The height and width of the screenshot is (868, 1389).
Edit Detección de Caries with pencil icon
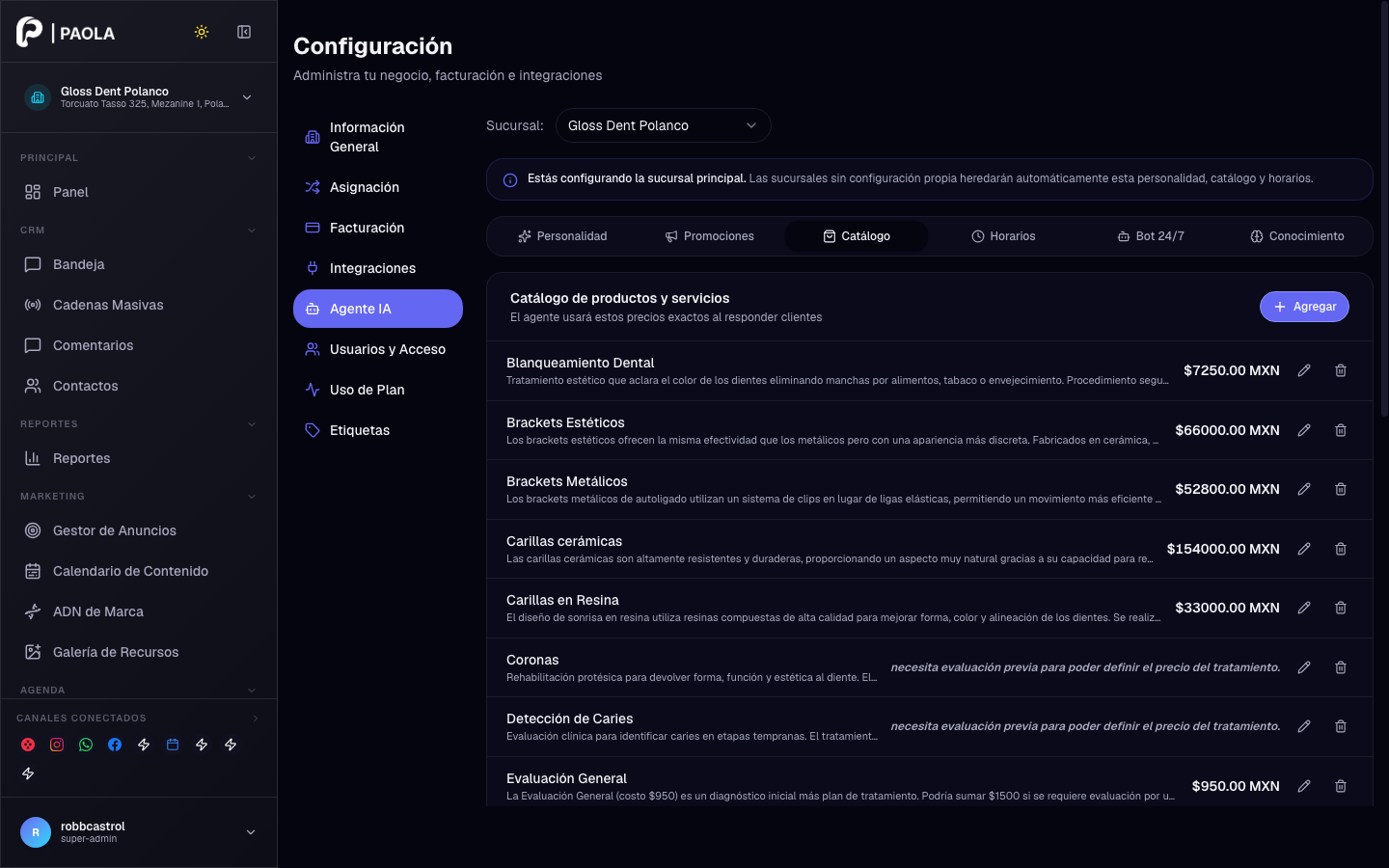click(x=1304, y=726)
